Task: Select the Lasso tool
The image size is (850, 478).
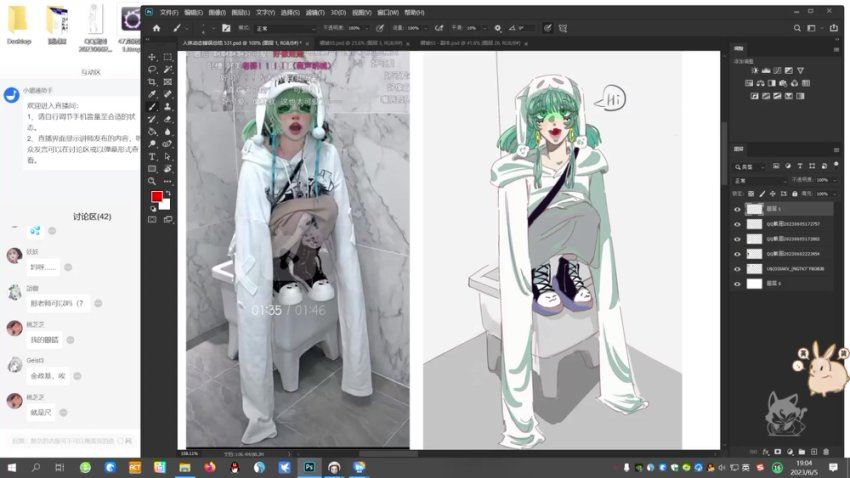Action: [152, 69]
